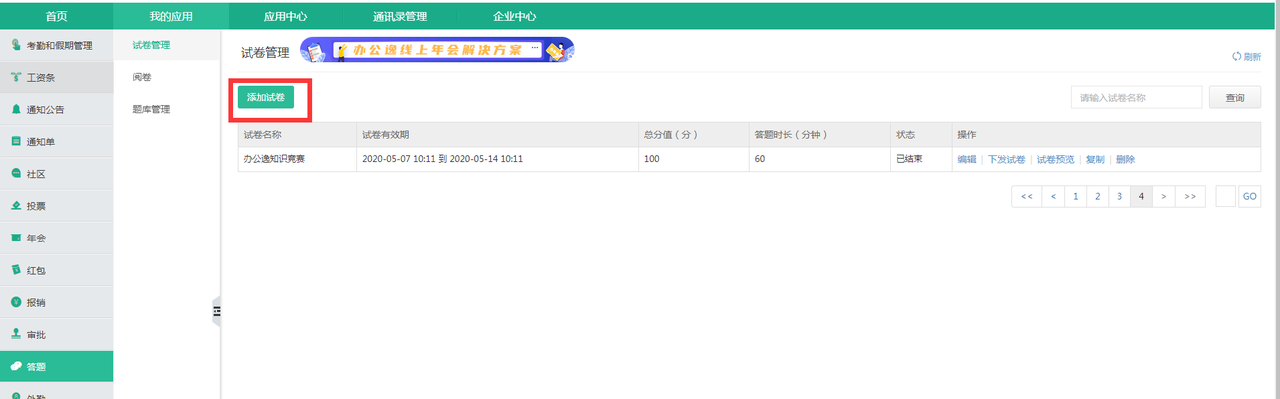Click the 通知单 sidebar icon
Image resolution: width=1280 pixels, height=399 pixels.
[16, 141]
